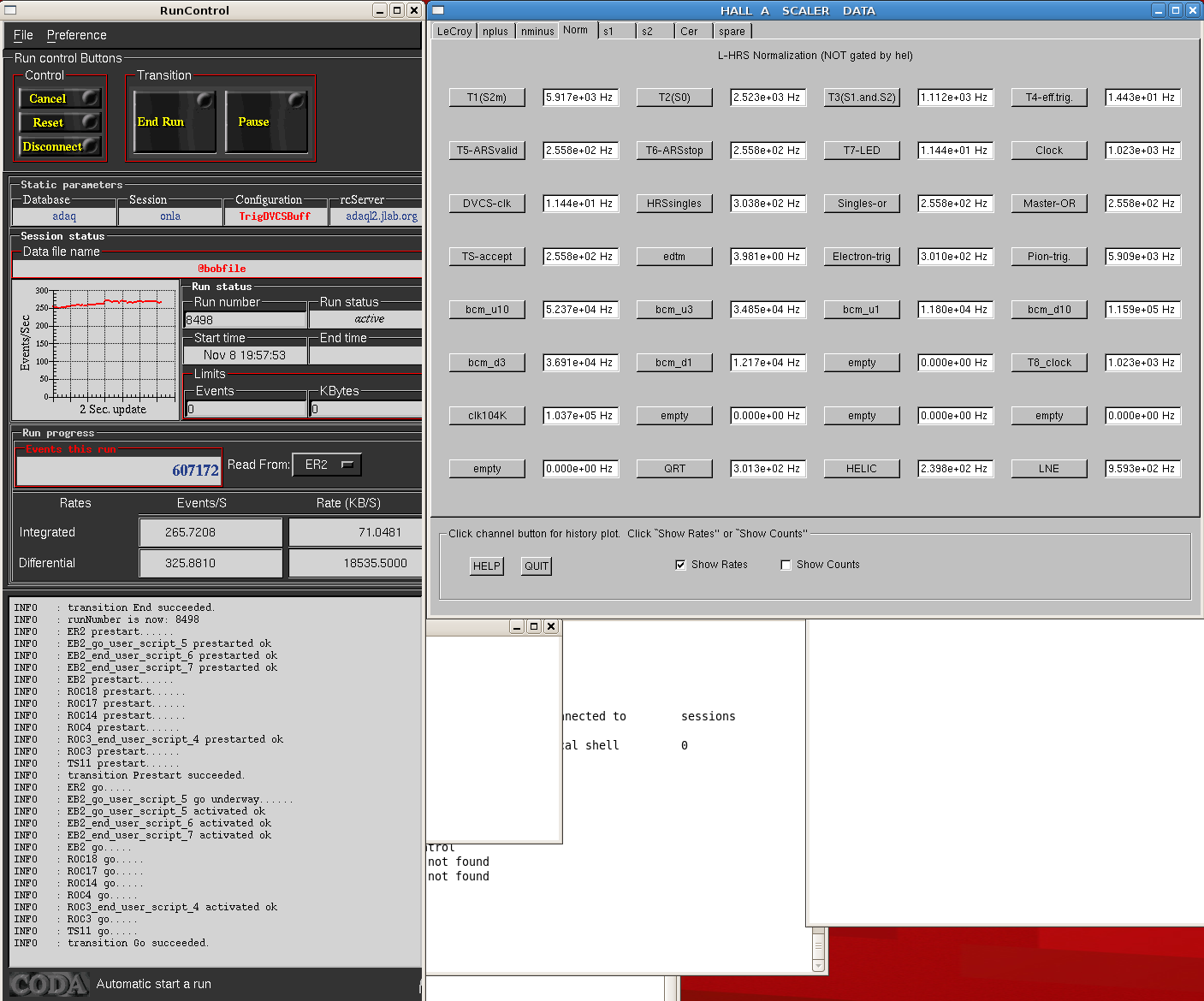
Task: Click the RunControl window menu icon
Action: pyautogui.click(x=9, y=10)
